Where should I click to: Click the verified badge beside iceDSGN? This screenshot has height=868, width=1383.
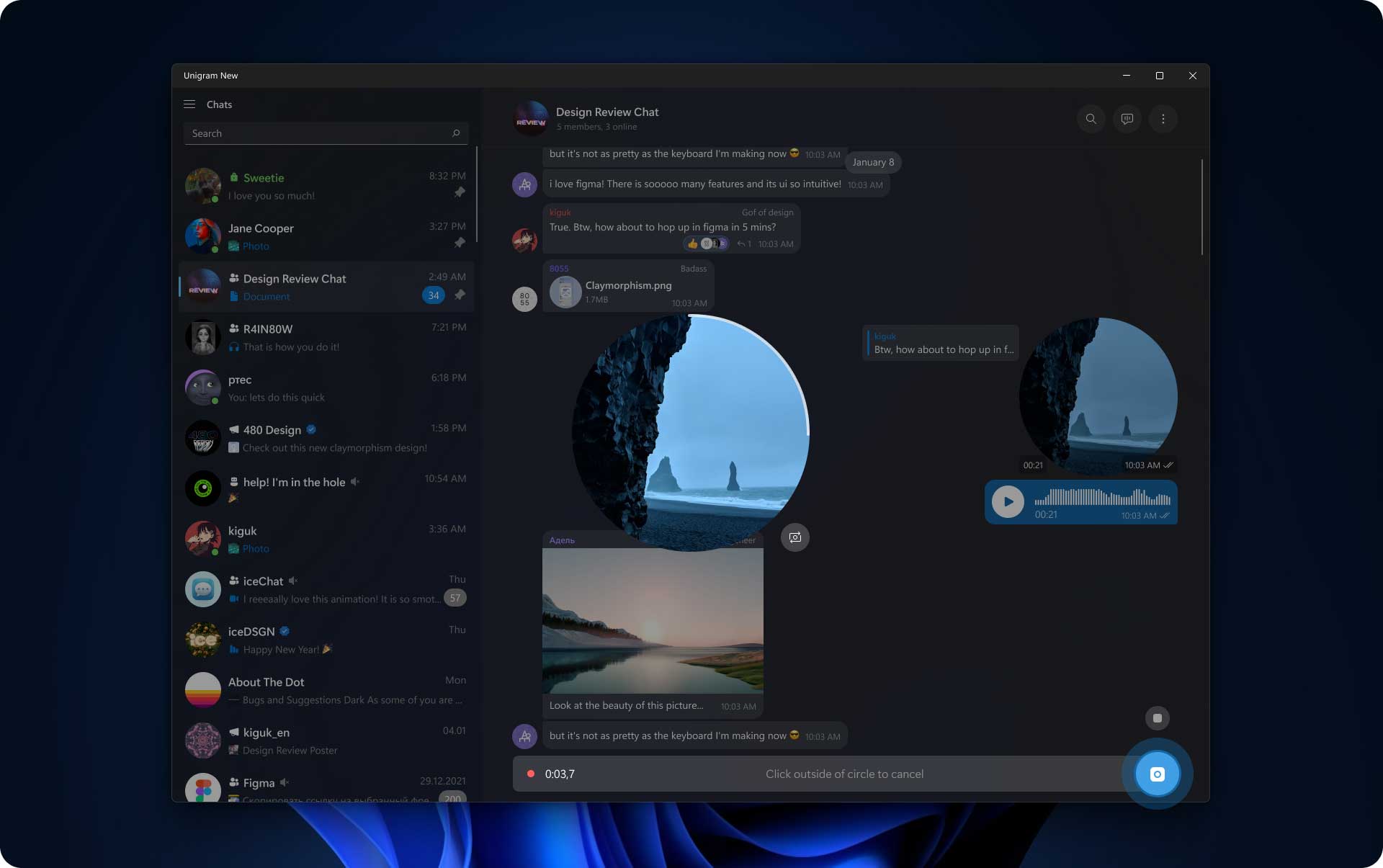coord(285,631)
